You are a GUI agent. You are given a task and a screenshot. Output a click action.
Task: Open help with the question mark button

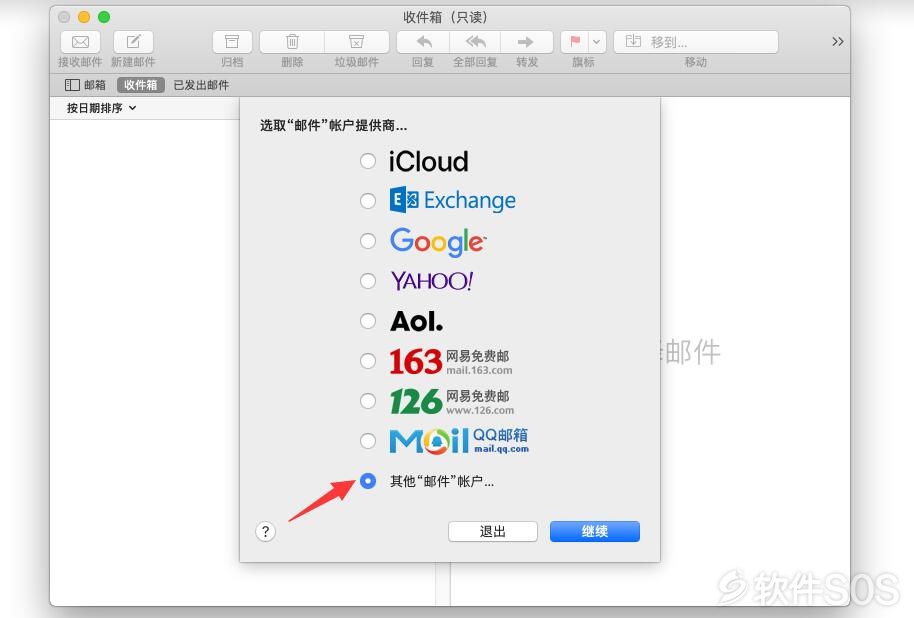(x=265, y=532)
